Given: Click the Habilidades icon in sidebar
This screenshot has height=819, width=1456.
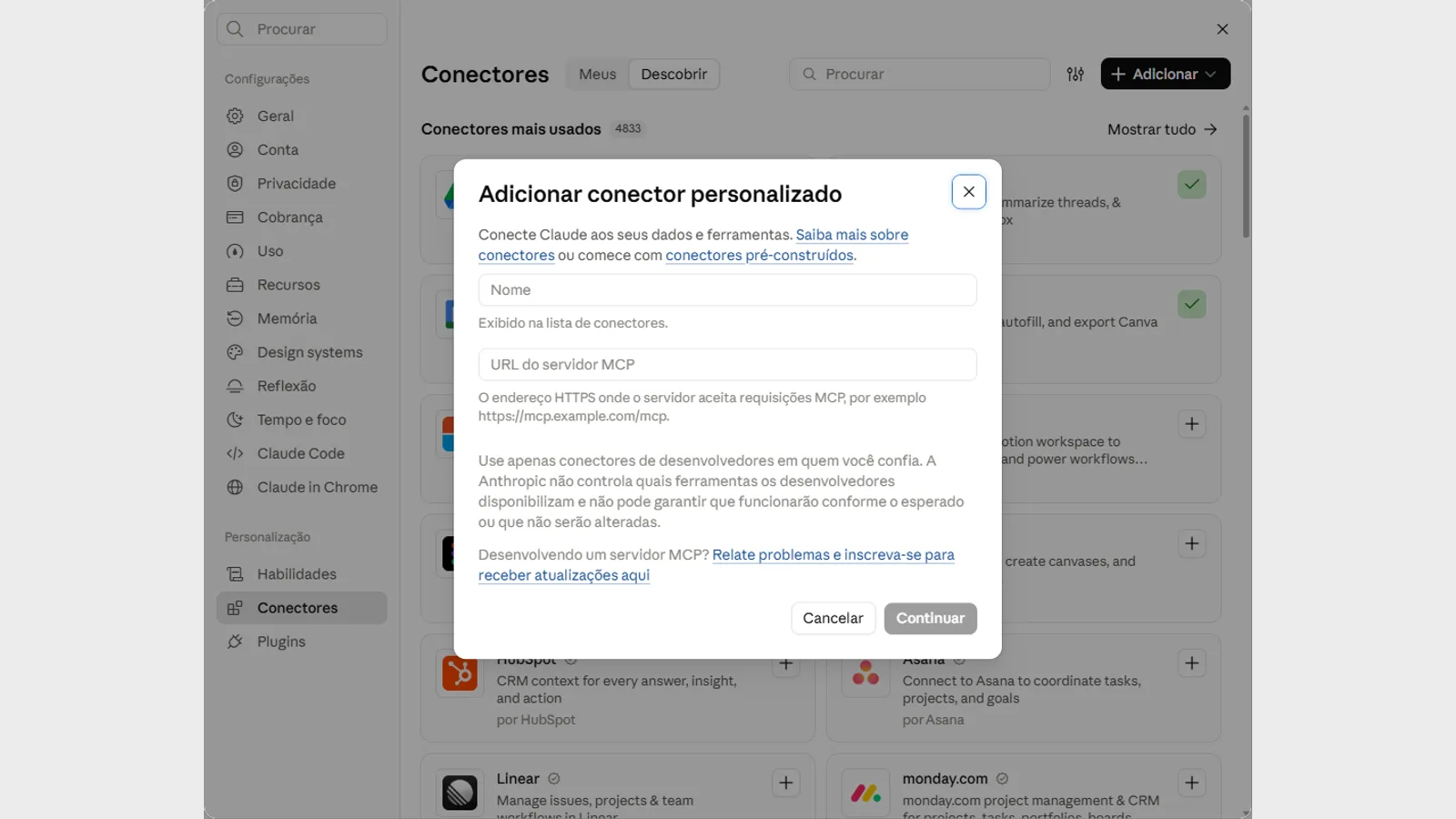Looking at the screenshot, I should tap(235, 574).
